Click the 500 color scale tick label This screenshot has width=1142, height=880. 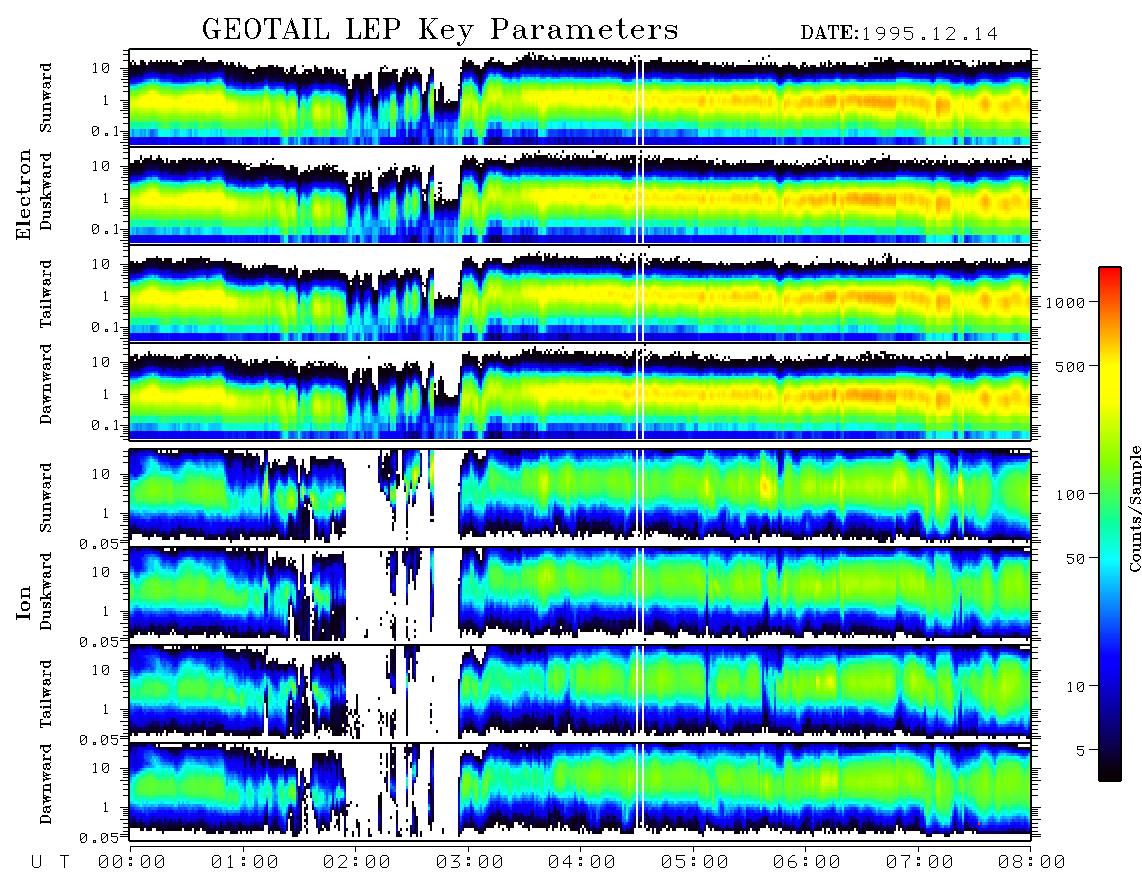point(1070,366)
